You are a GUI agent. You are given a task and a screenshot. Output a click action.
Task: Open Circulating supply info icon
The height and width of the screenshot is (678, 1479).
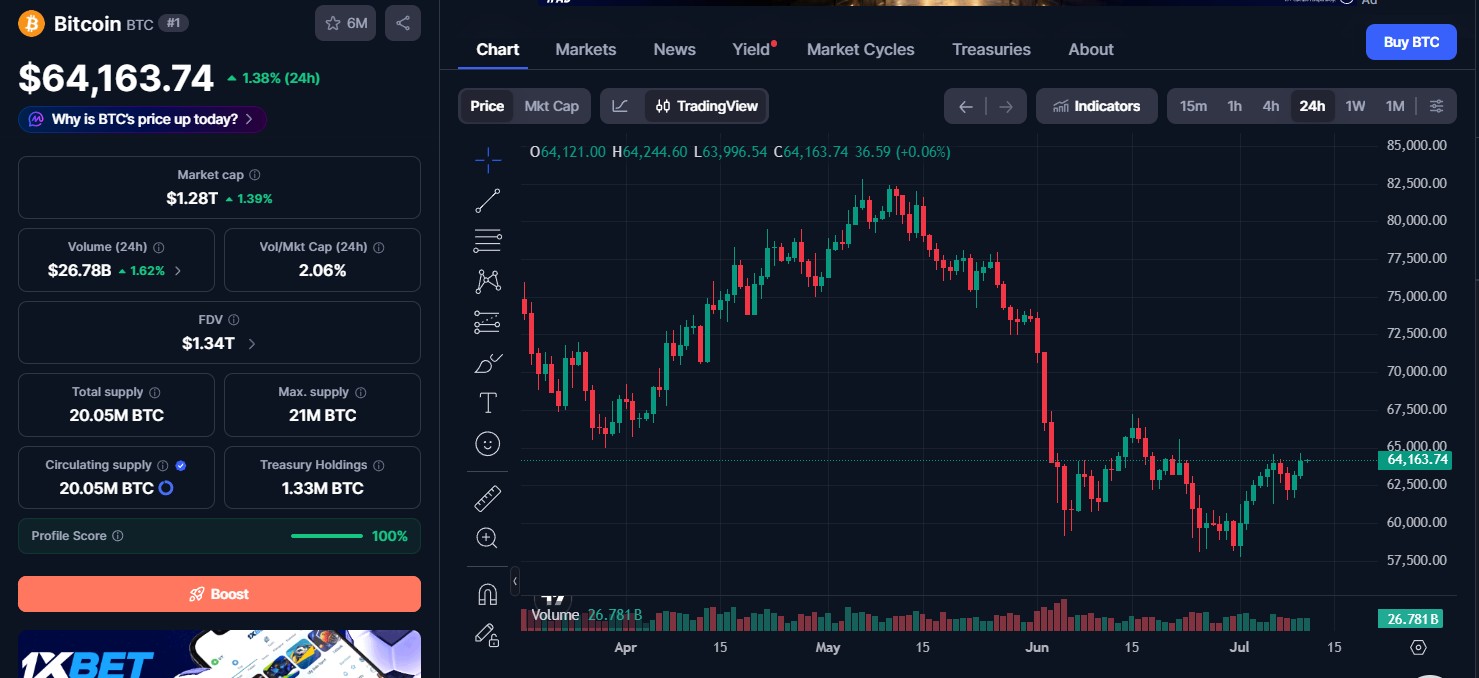click(x=163, y=465)
